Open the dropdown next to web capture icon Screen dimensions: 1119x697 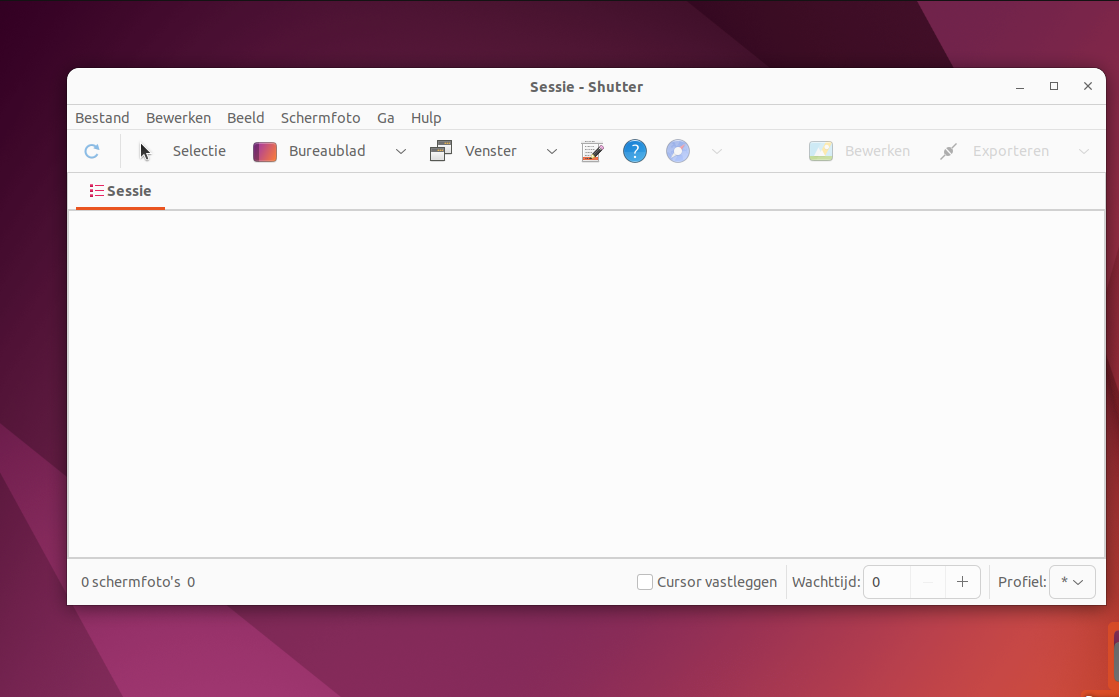(717, 151)
